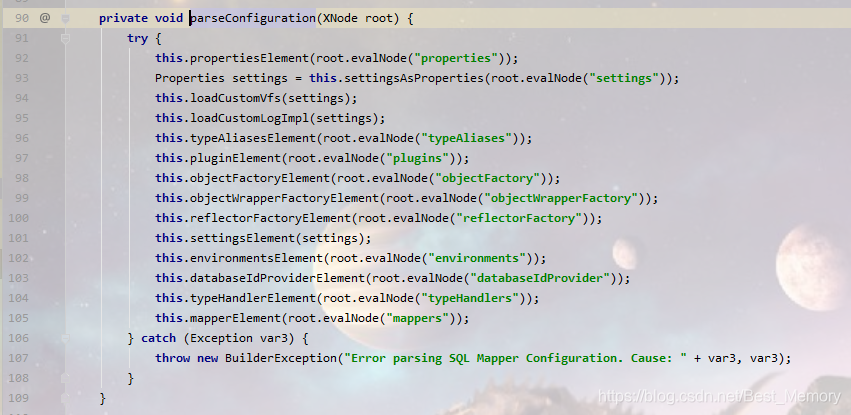Click the propertiesElement method call
The width and height of the screenshot is (851, 415).
point(249,58)
